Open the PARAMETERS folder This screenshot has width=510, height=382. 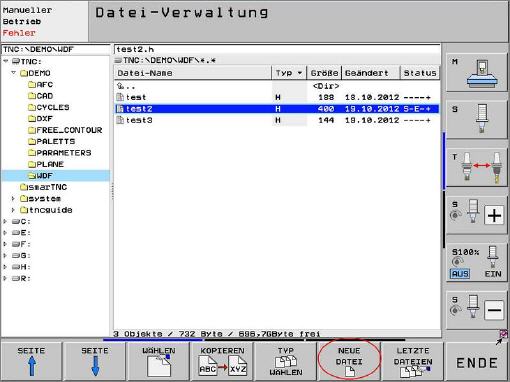[x=60, y=153]
